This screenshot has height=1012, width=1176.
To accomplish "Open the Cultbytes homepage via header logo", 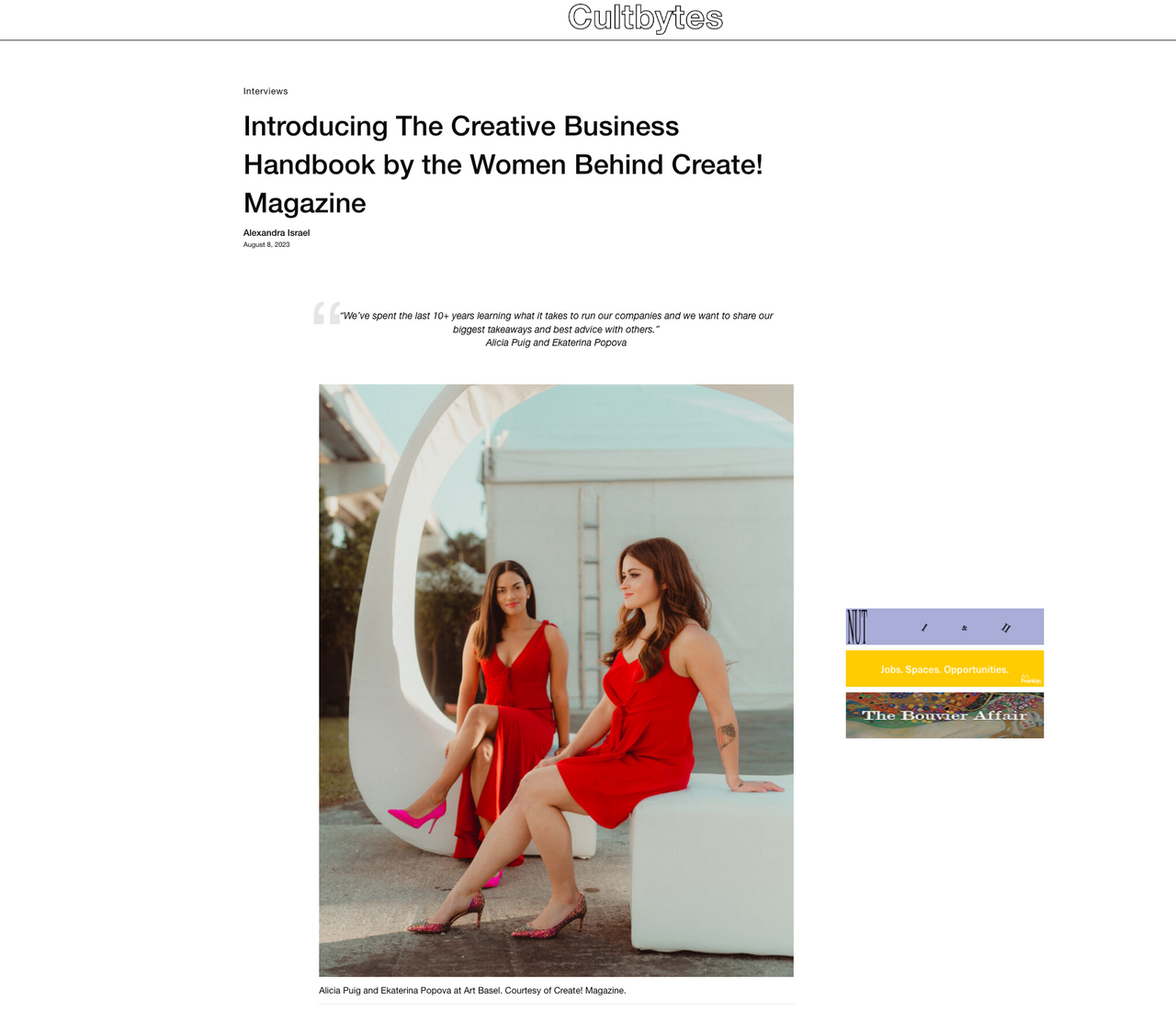I will click(x=645, y=17).
